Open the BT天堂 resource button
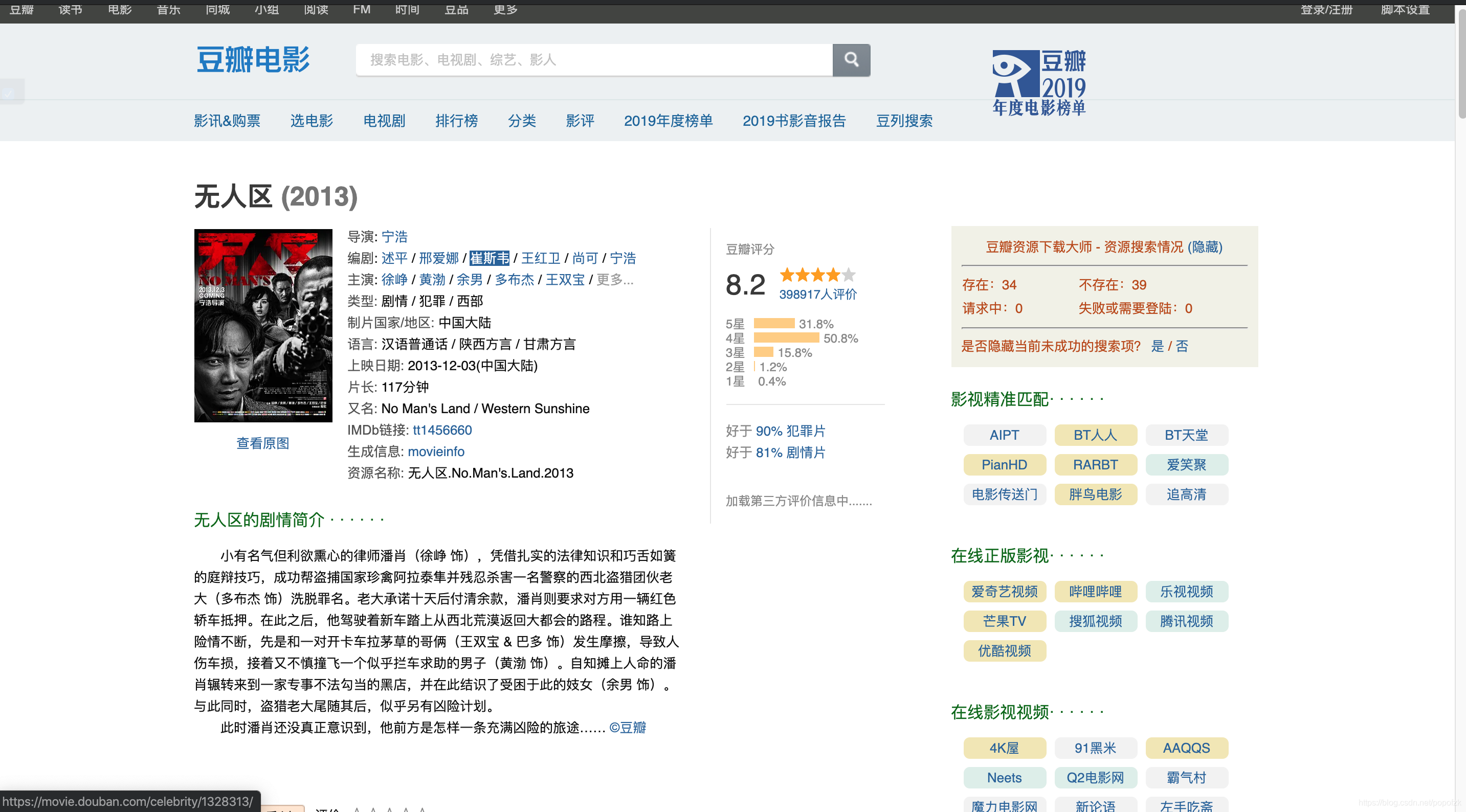 (1187, 435)
